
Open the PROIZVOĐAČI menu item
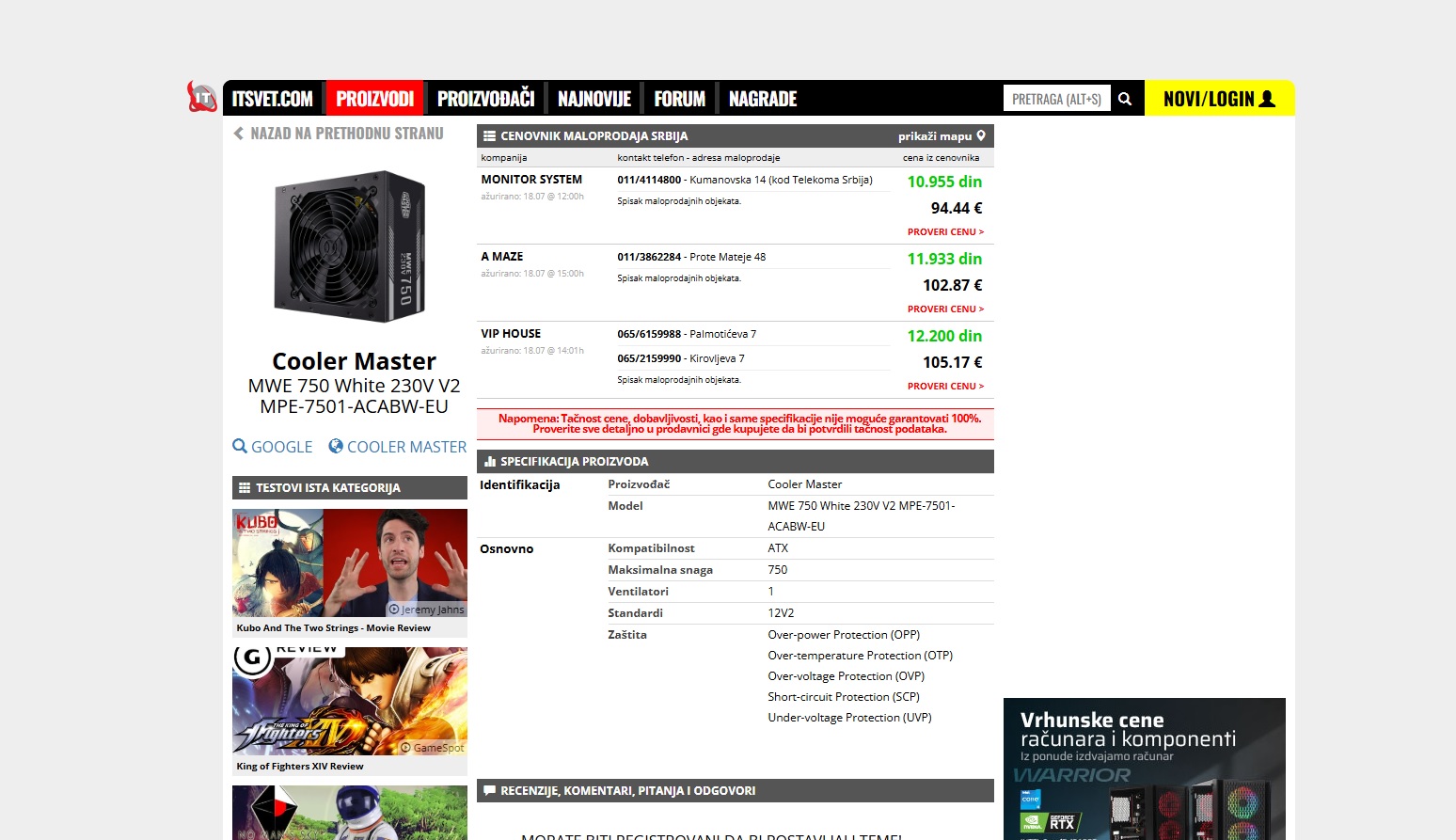[x=485, y=99]
